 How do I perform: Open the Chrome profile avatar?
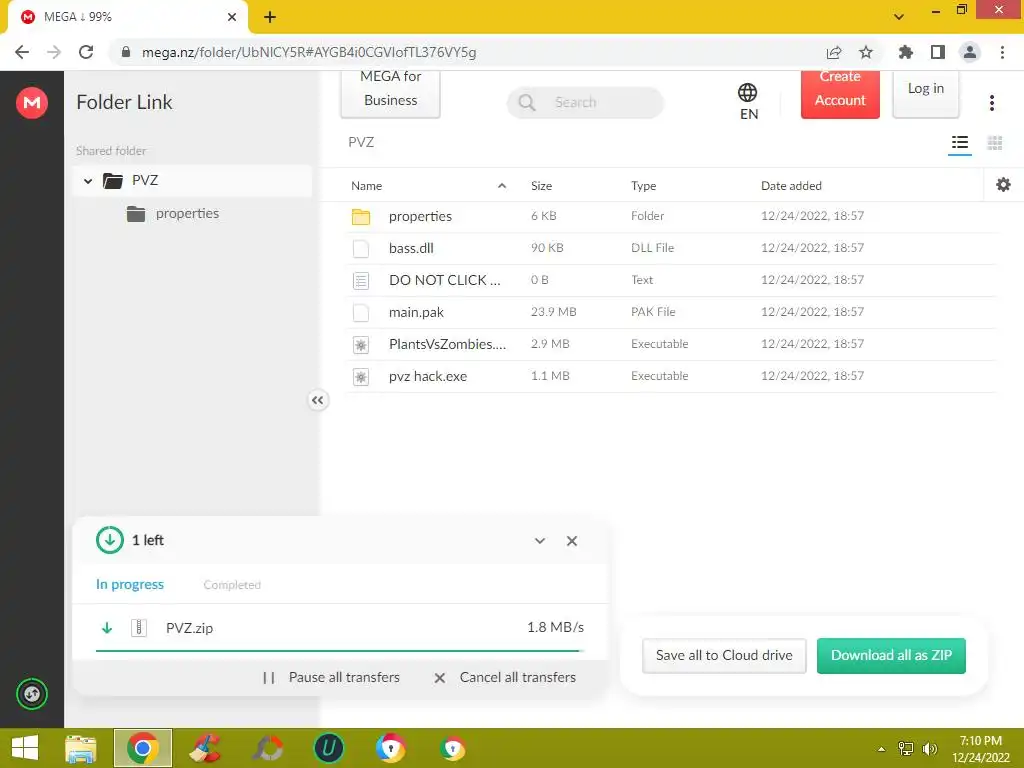click(970, 52)
